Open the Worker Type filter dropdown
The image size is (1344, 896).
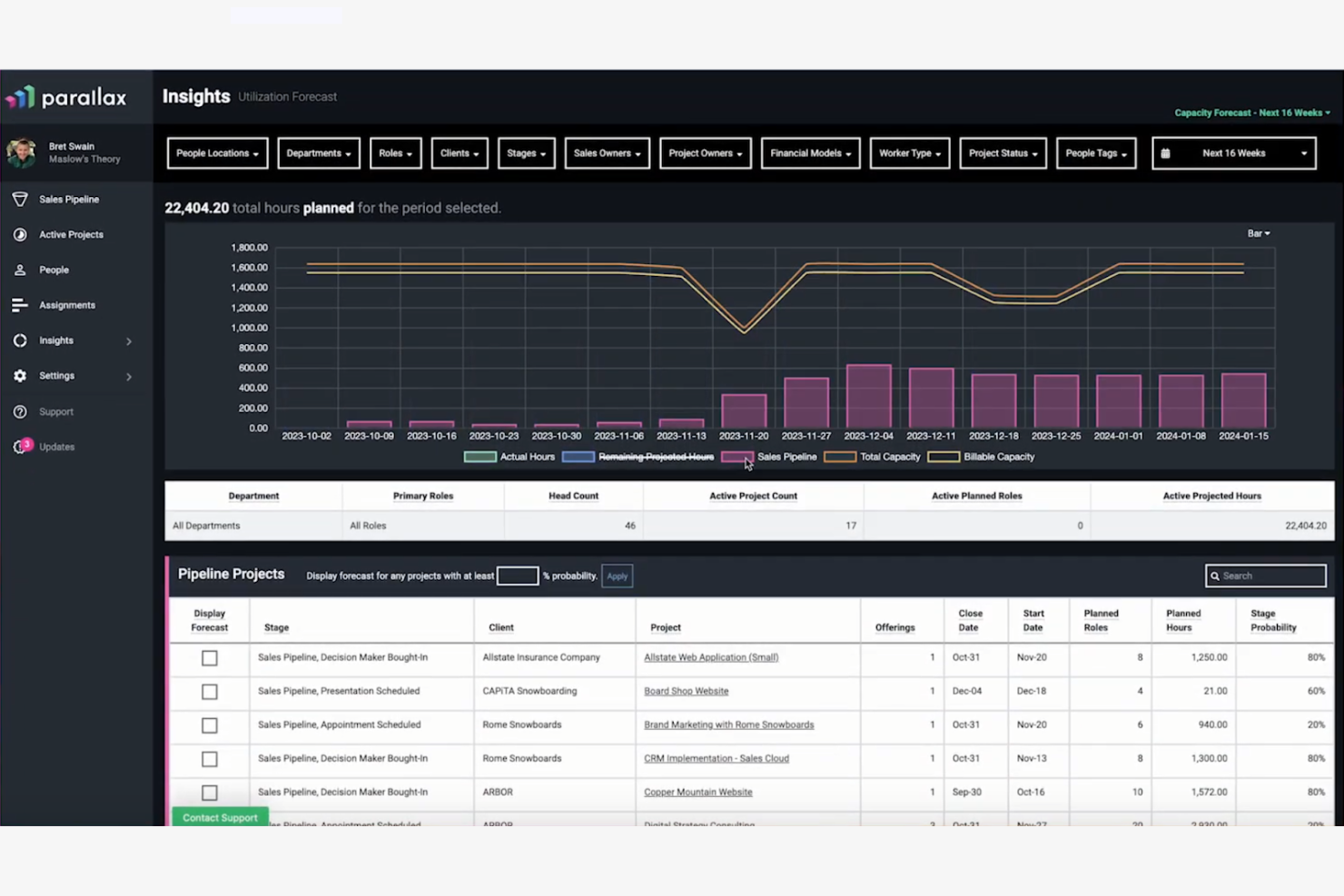909,153
